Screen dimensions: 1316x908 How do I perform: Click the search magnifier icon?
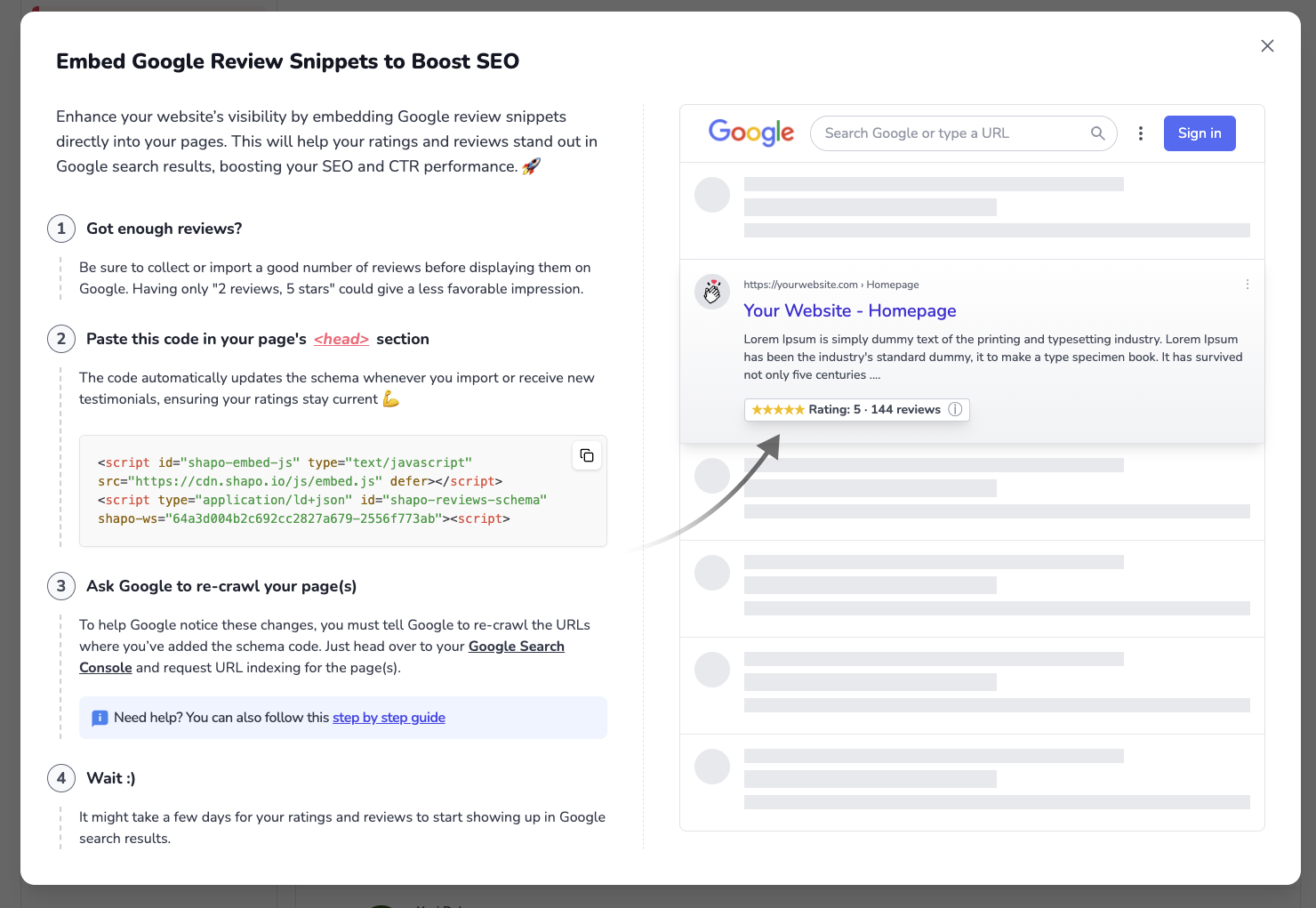click(1097, 133)
